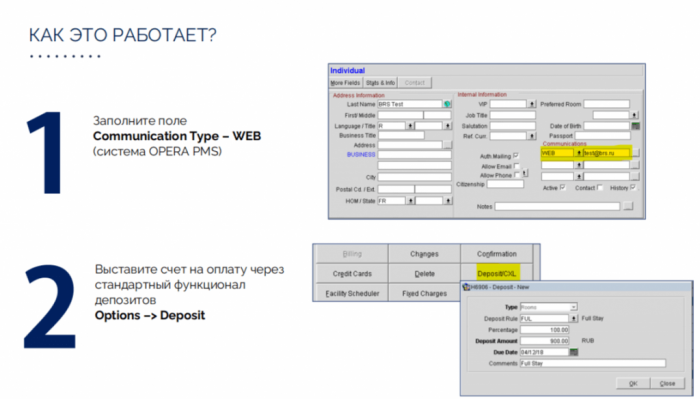This screenshot has width=700, height=399.
Task: Toggle the History checkbox
Action: (x=633, y=187)
